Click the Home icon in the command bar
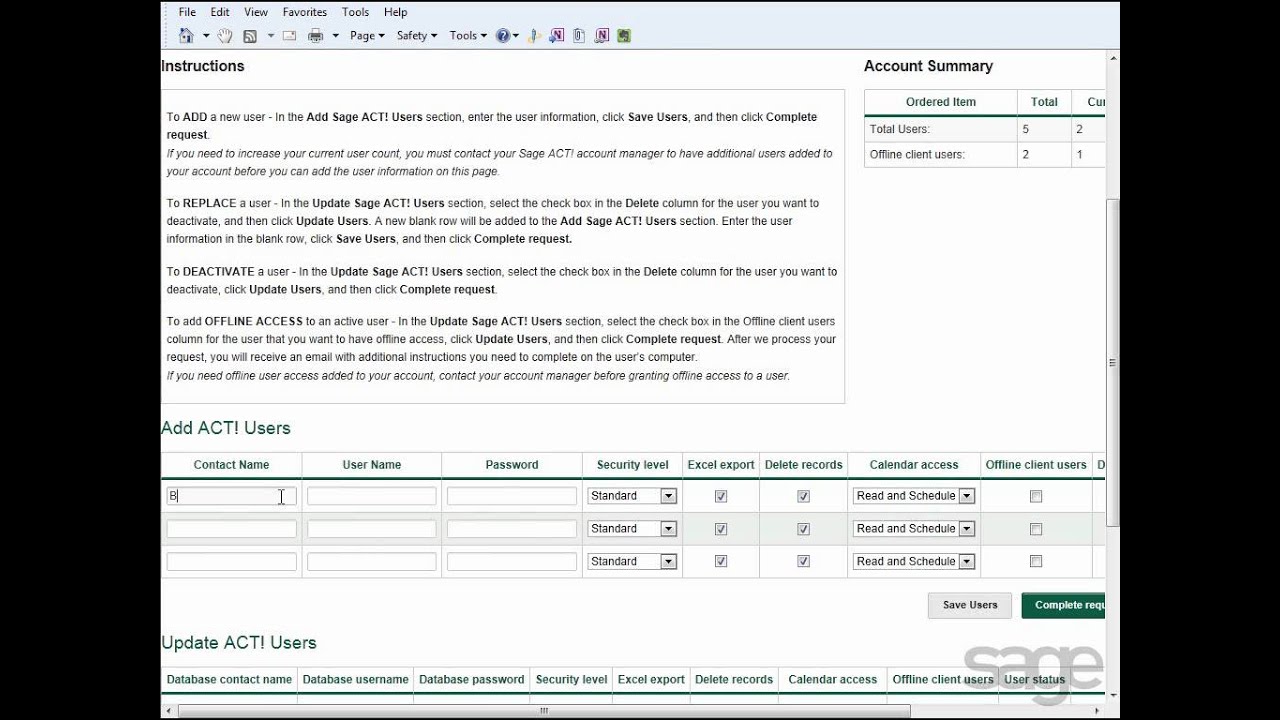Viewport: 1280px width, 720px height. 186,35
